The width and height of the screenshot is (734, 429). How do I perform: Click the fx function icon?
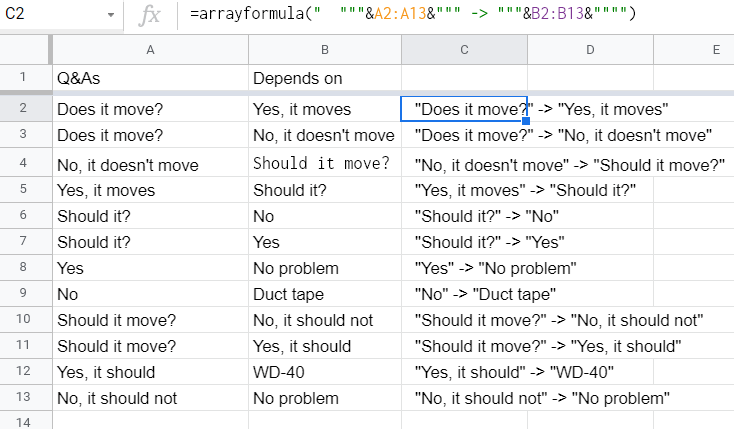pos(150,16)
